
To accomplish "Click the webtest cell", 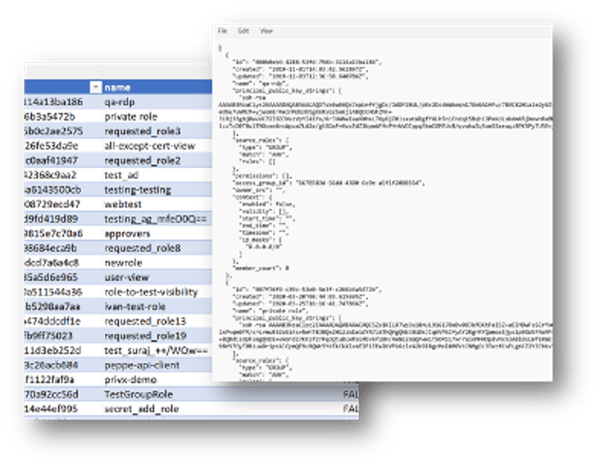I will tap(122, 203).
